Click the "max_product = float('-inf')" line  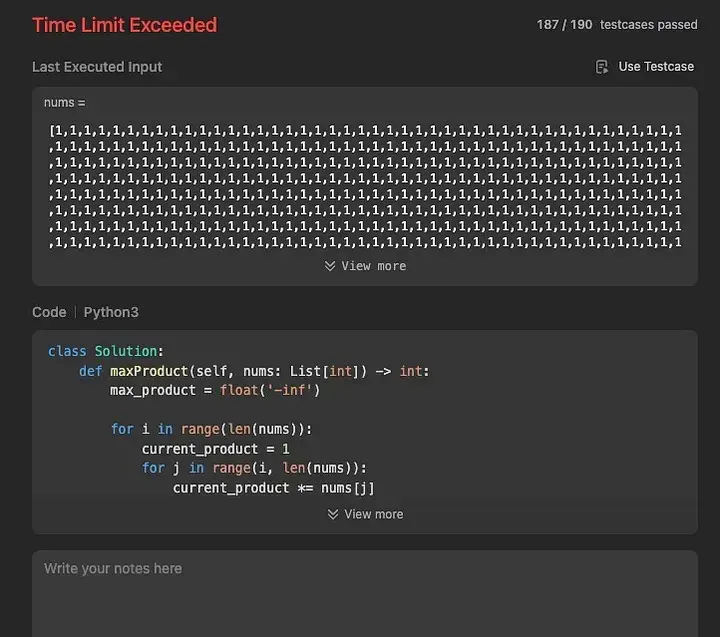[x=215, y=390]
